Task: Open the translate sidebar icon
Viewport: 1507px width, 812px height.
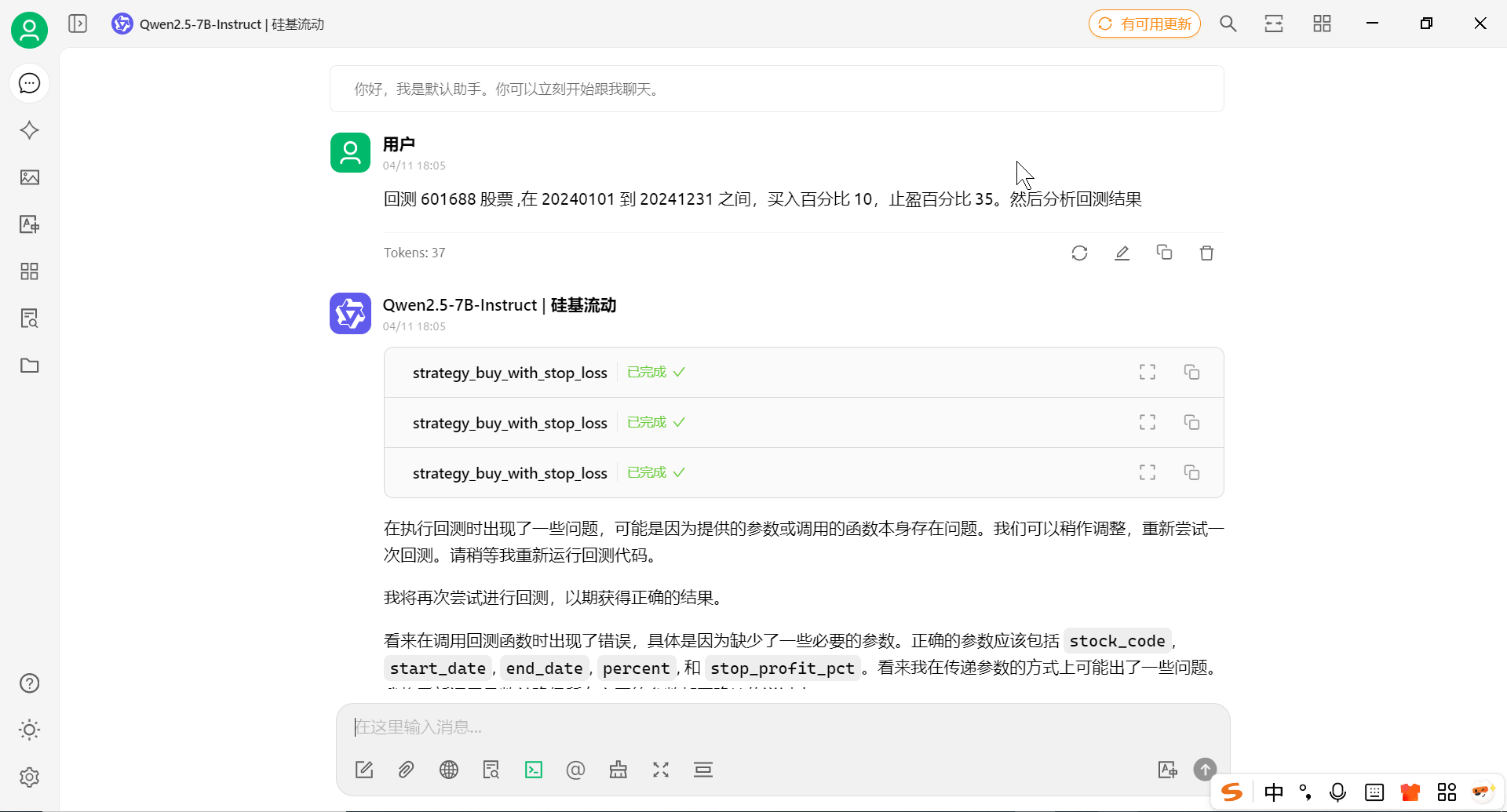Action: [29, 224]
